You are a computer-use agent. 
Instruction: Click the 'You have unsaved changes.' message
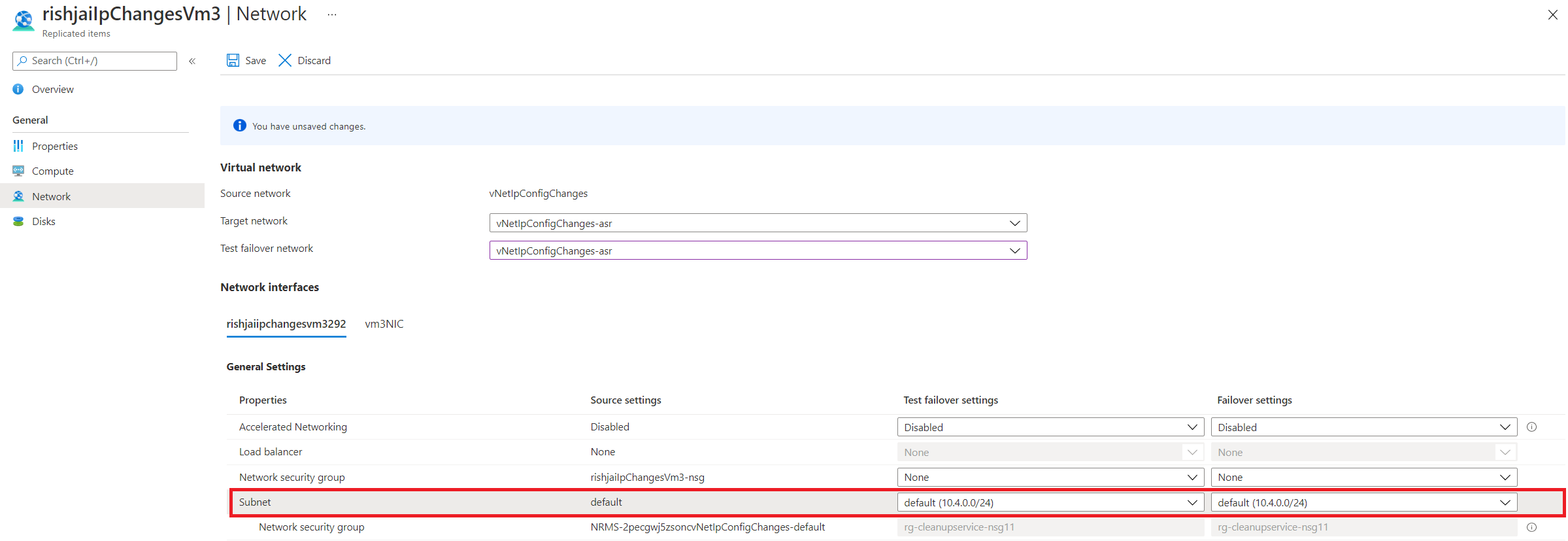pos(309,126)
